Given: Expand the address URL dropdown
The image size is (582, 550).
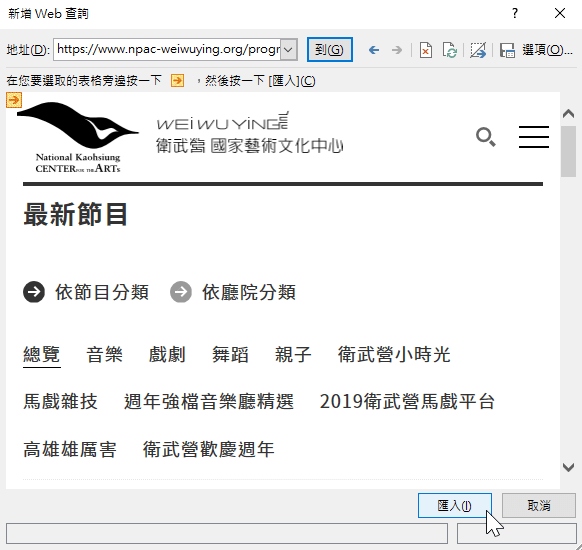Looking at the screenshot, I should point(289,49).
